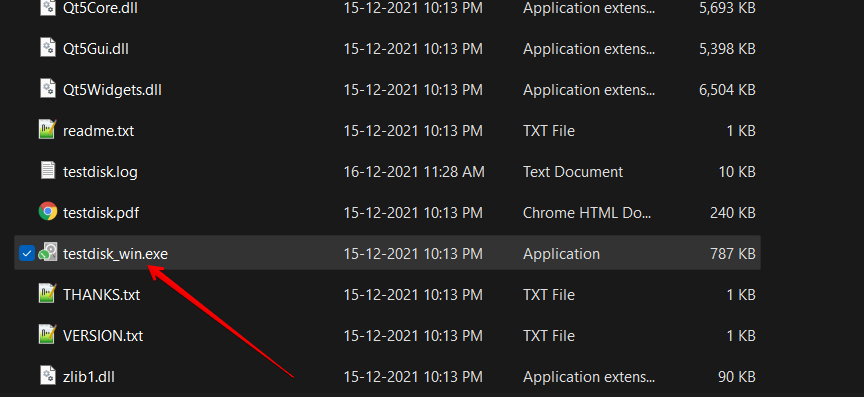Select the Qt5Core.dll file icon
This screenshot has height=397, width=864.
point(48,7)
